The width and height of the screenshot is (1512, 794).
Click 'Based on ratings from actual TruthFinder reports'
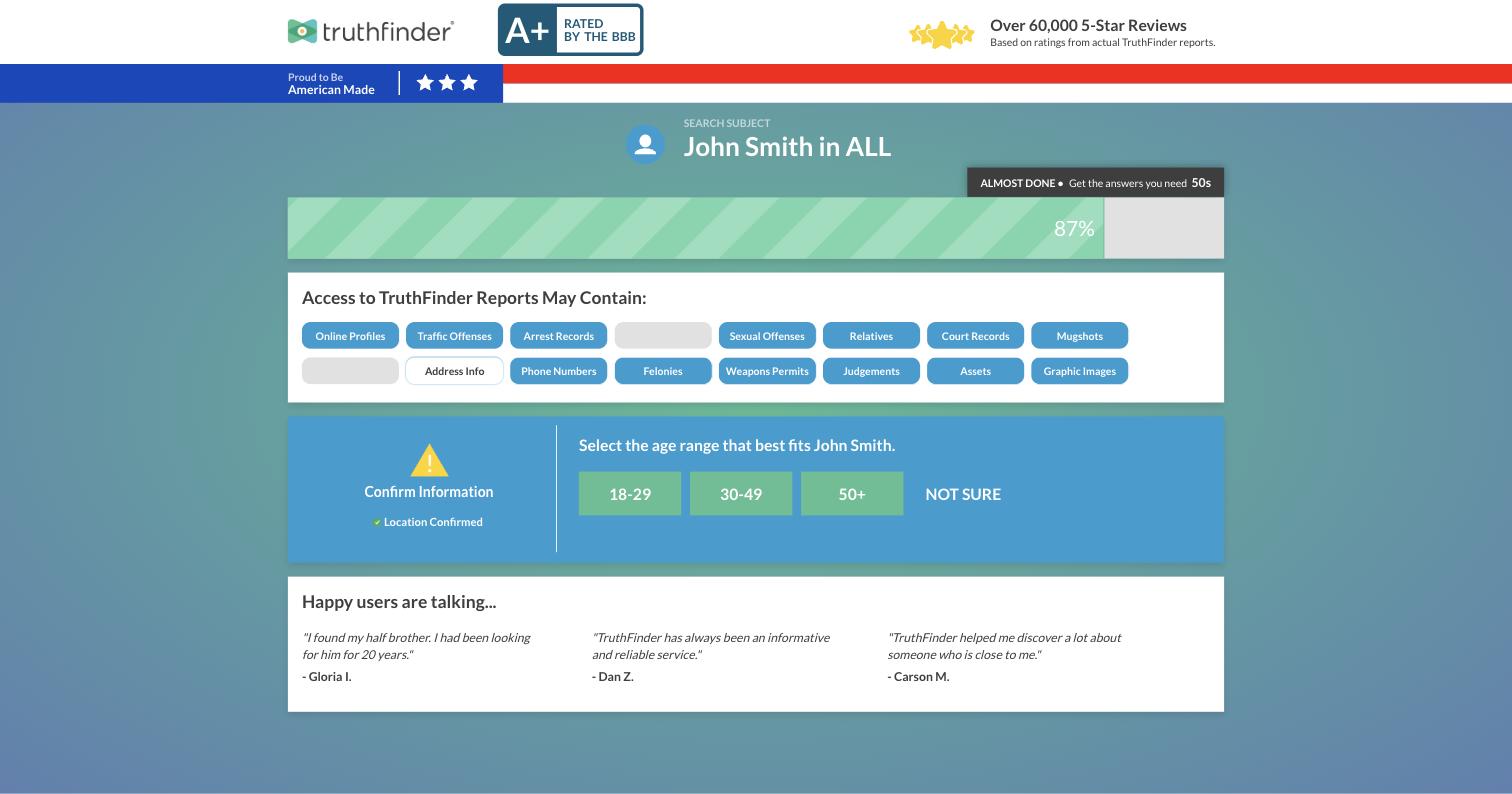point(1102,42)
